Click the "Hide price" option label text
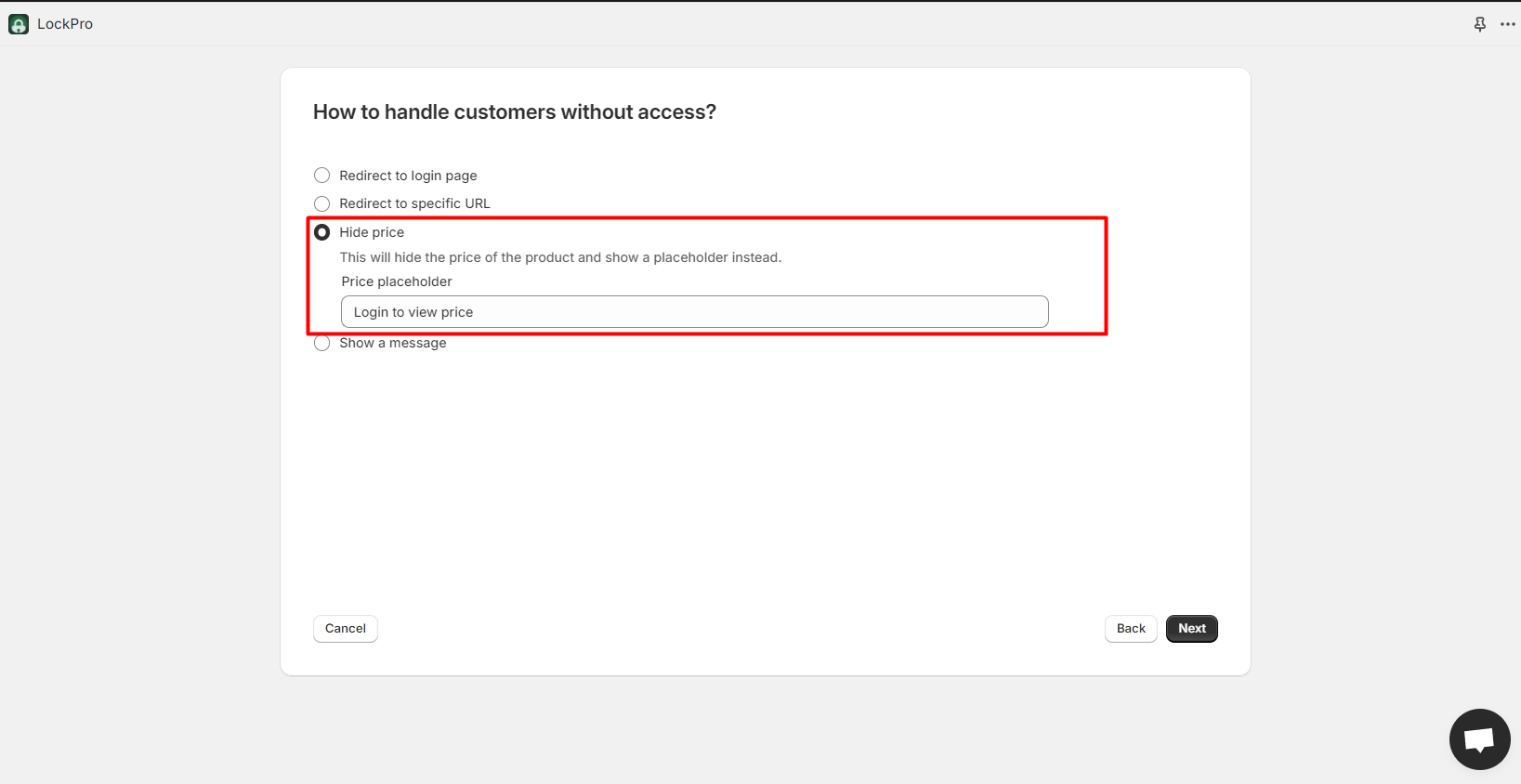Image resolution: width=1521 pixels, height=784 pixels. pyautogui.click(x=372, y=232)
